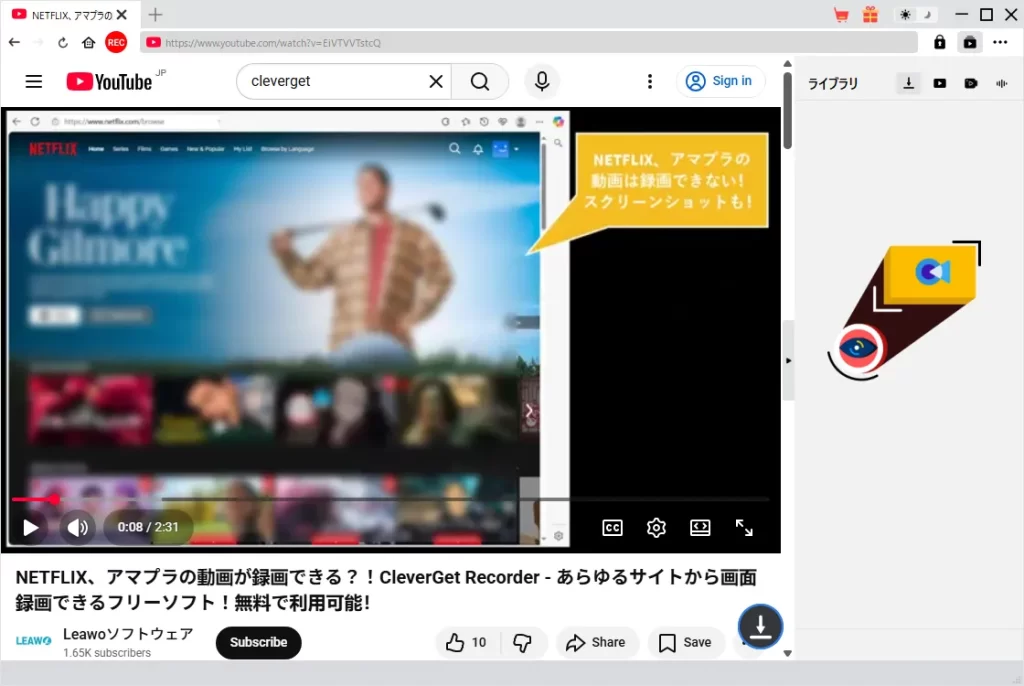Click the floating blue download button
1024x686 pixels.
(760, 627)
